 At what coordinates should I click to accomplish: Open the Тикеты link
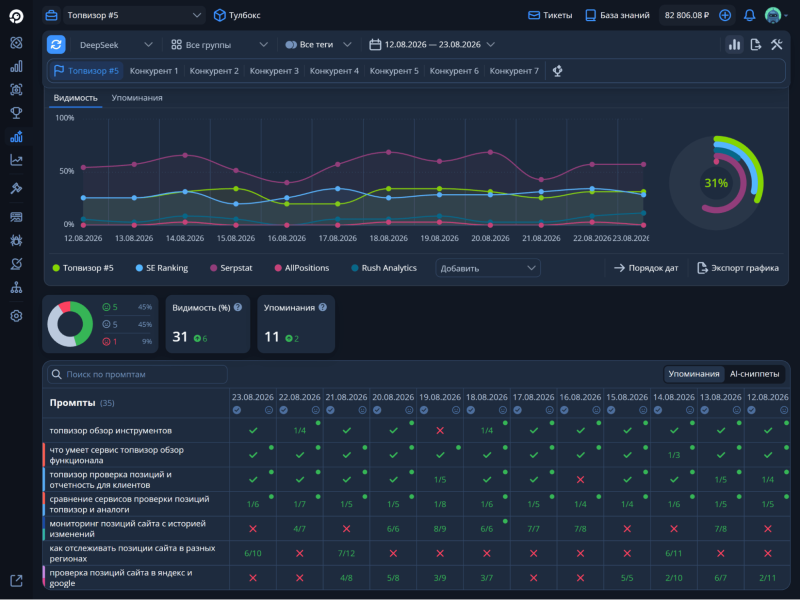550,15
